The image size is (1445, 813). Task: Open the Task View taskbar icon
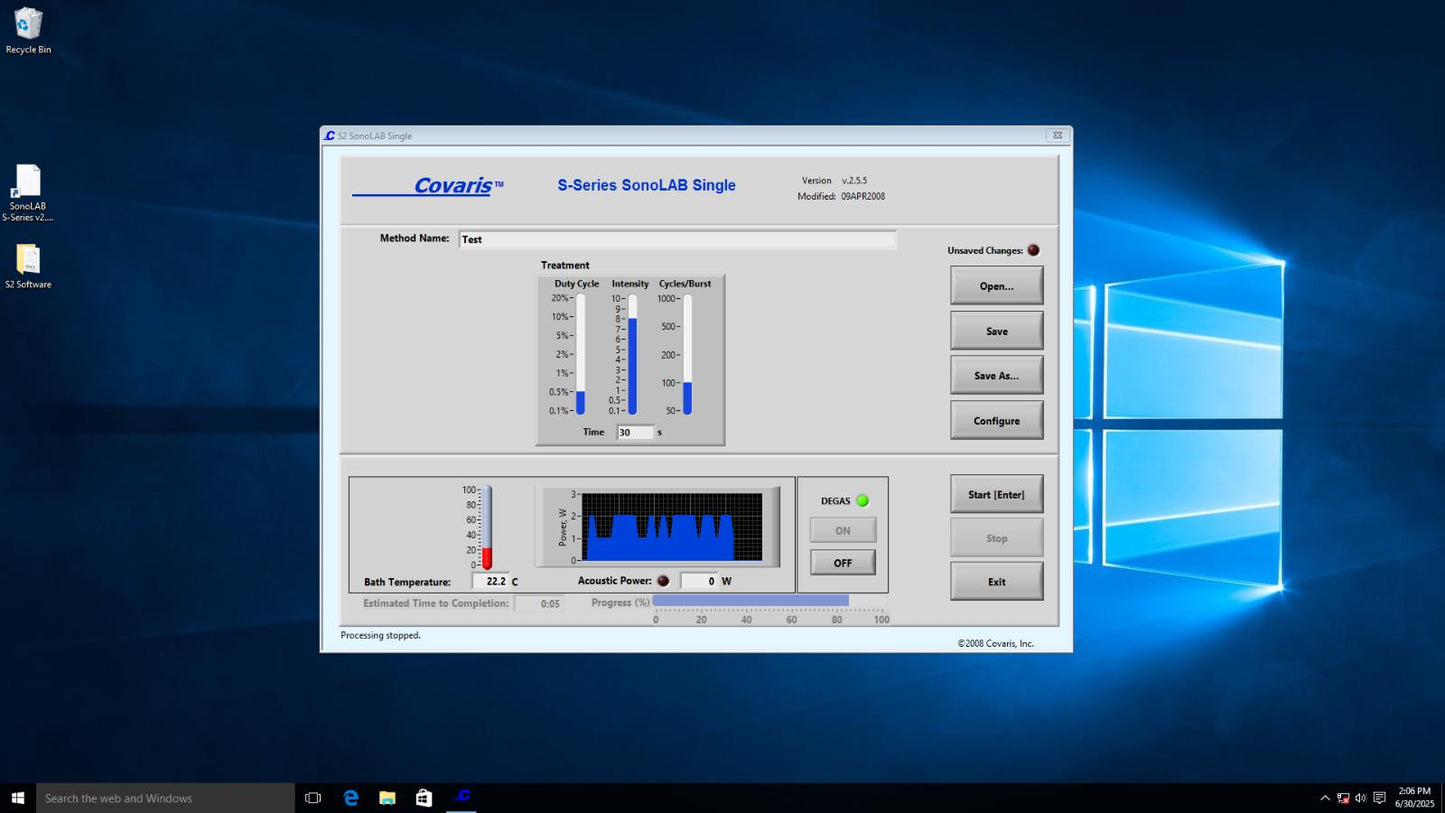[x=313, y=798]
